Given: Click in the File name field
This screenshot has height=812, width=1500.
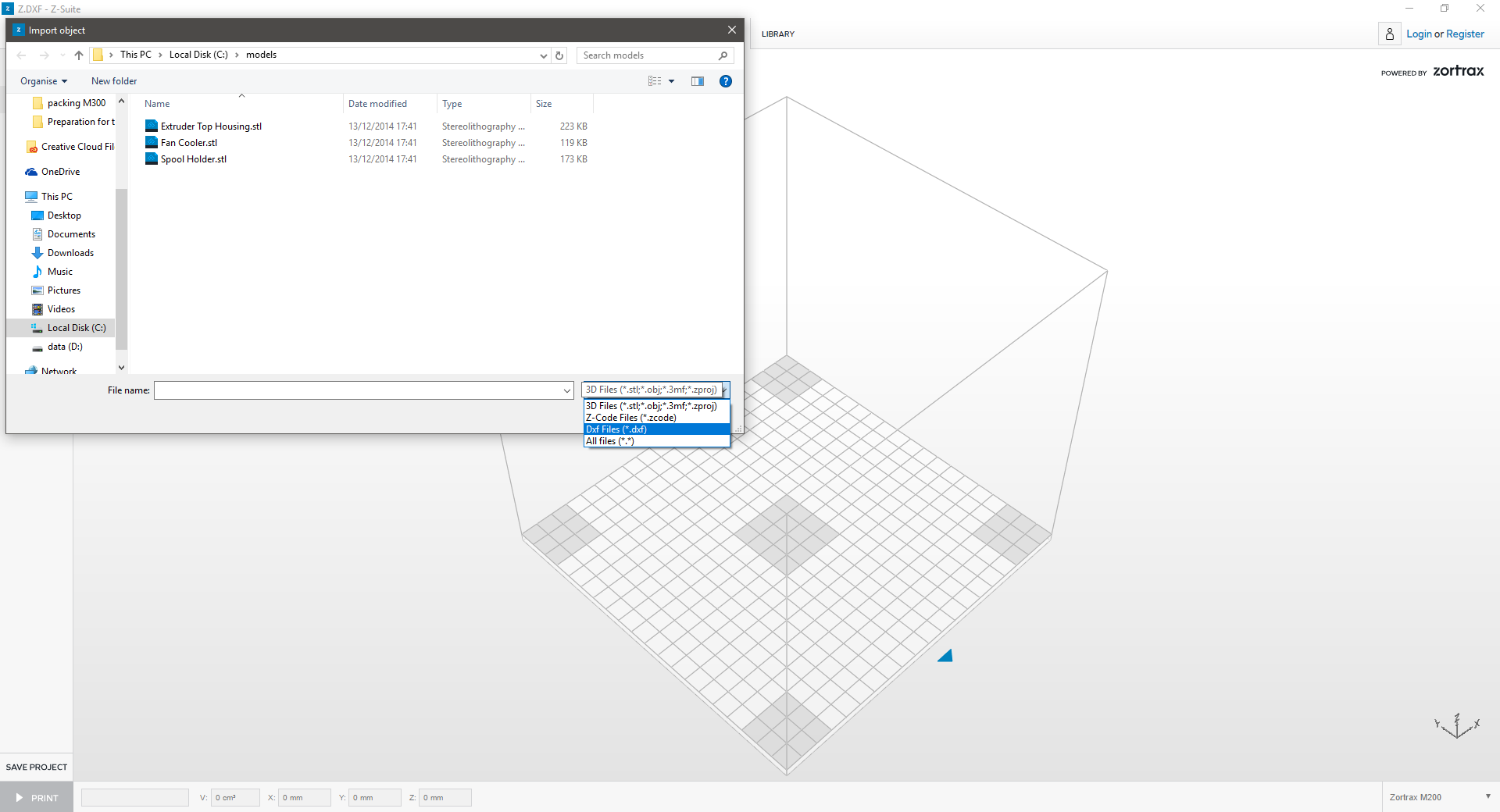Looking at the screenshot, I should pyautogui.click(x=359, y=390).
